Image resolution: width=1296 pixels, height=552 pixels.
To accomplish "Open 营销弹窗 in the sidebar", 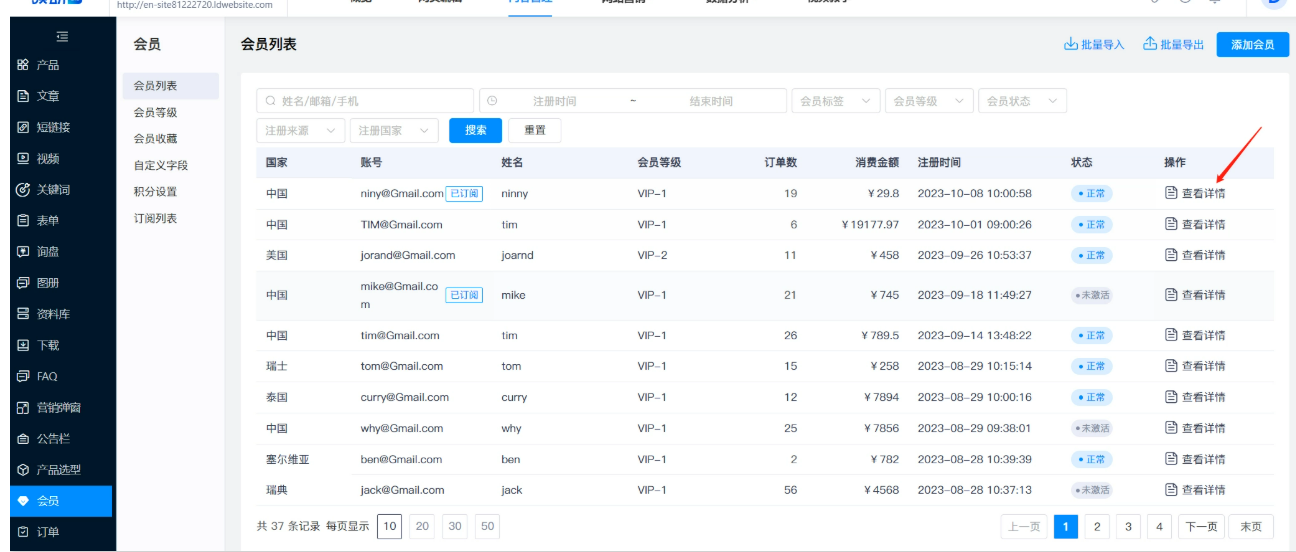I will 58,408.
